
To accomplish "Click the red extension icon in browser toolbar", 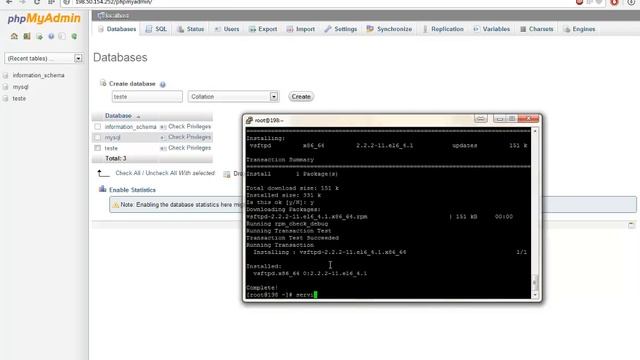I will tap(614, 2).
